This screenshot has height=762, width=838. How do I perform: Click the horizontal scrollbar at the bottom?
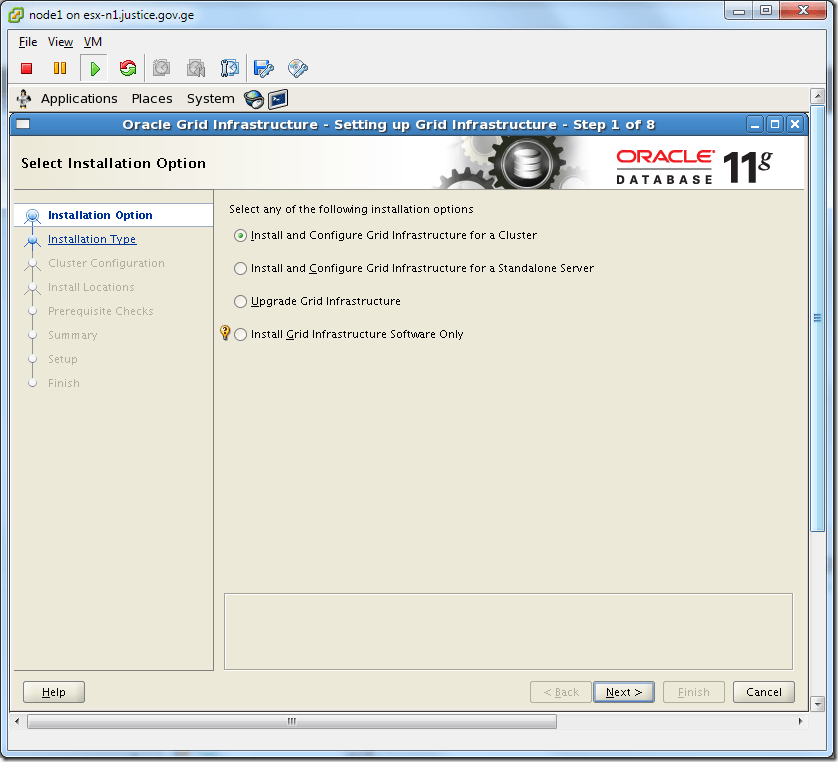(x=290, y=720)
